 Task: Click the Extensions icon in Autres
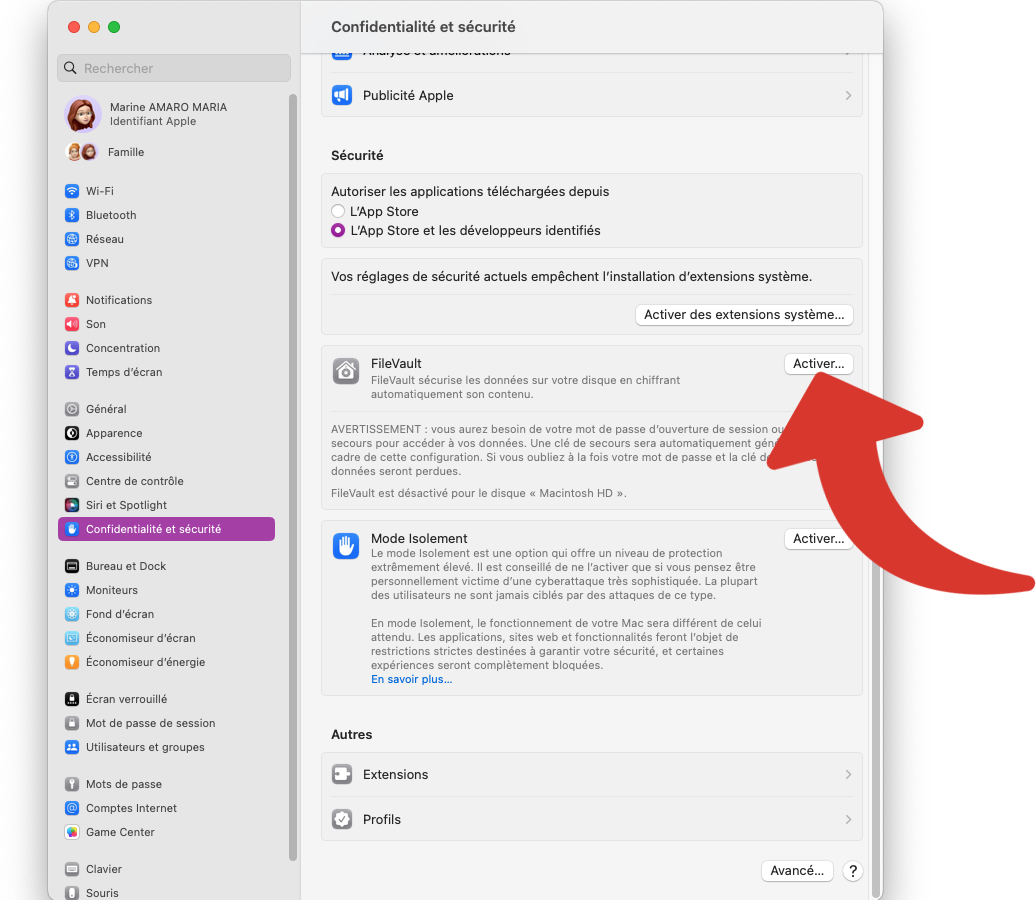point(342,774)
